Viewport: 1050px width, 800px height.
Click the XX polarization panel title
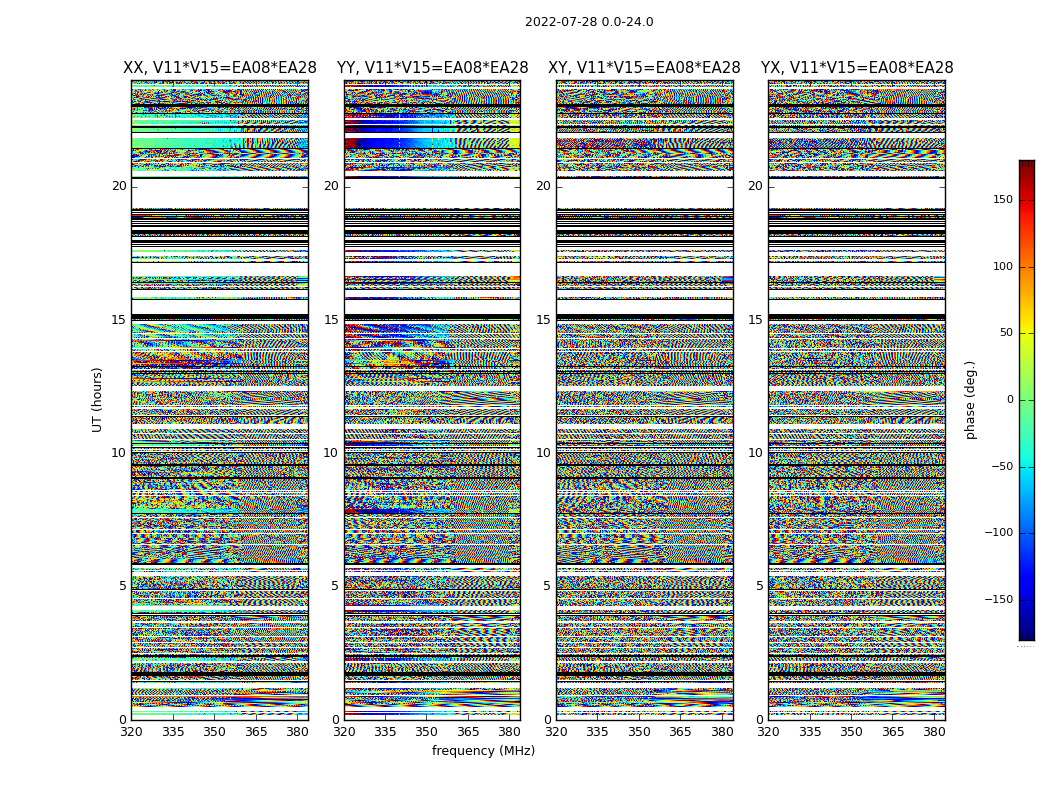coord(220,68)
